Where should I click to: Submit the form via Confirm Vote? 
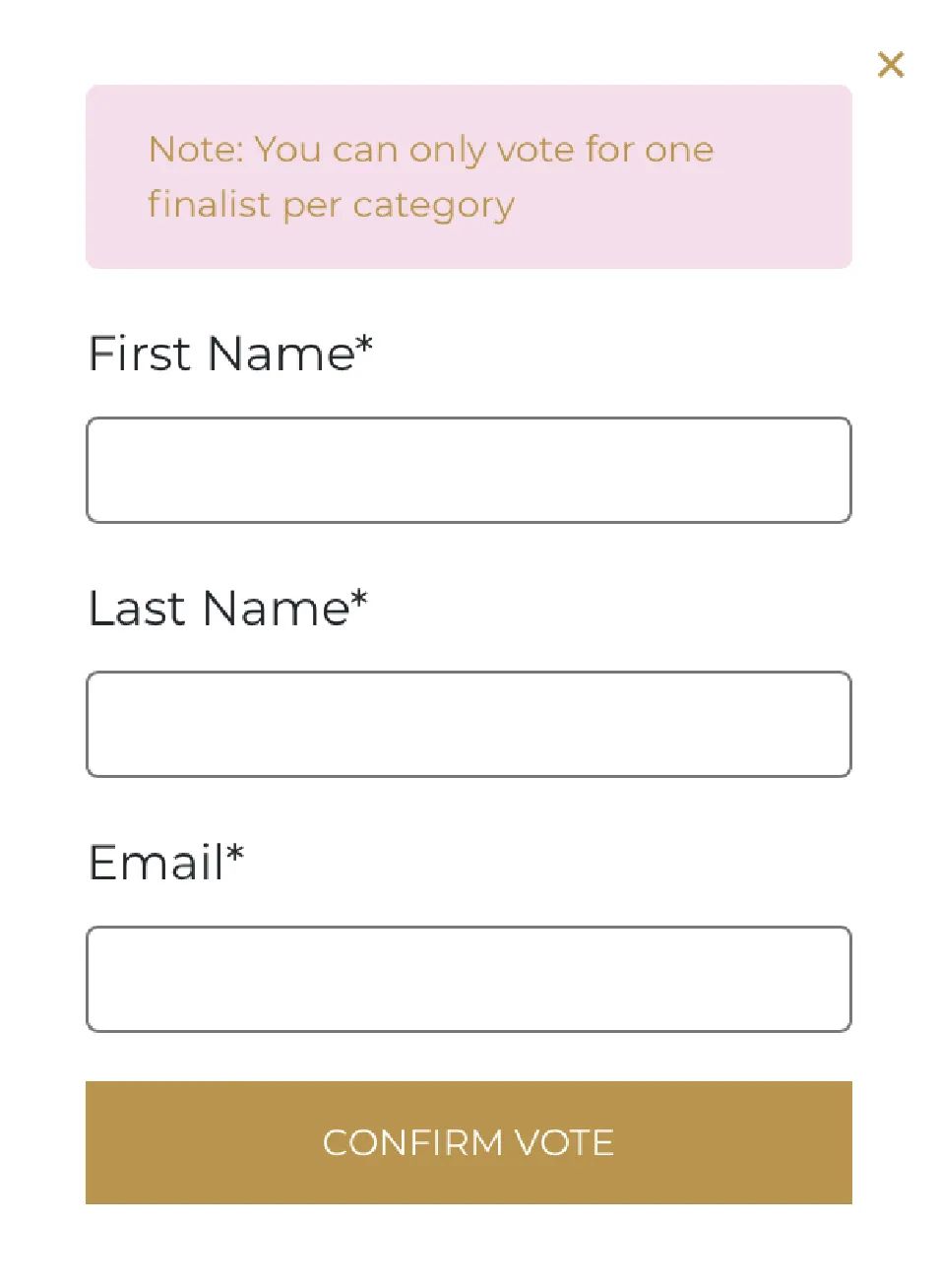point(469,1142)
